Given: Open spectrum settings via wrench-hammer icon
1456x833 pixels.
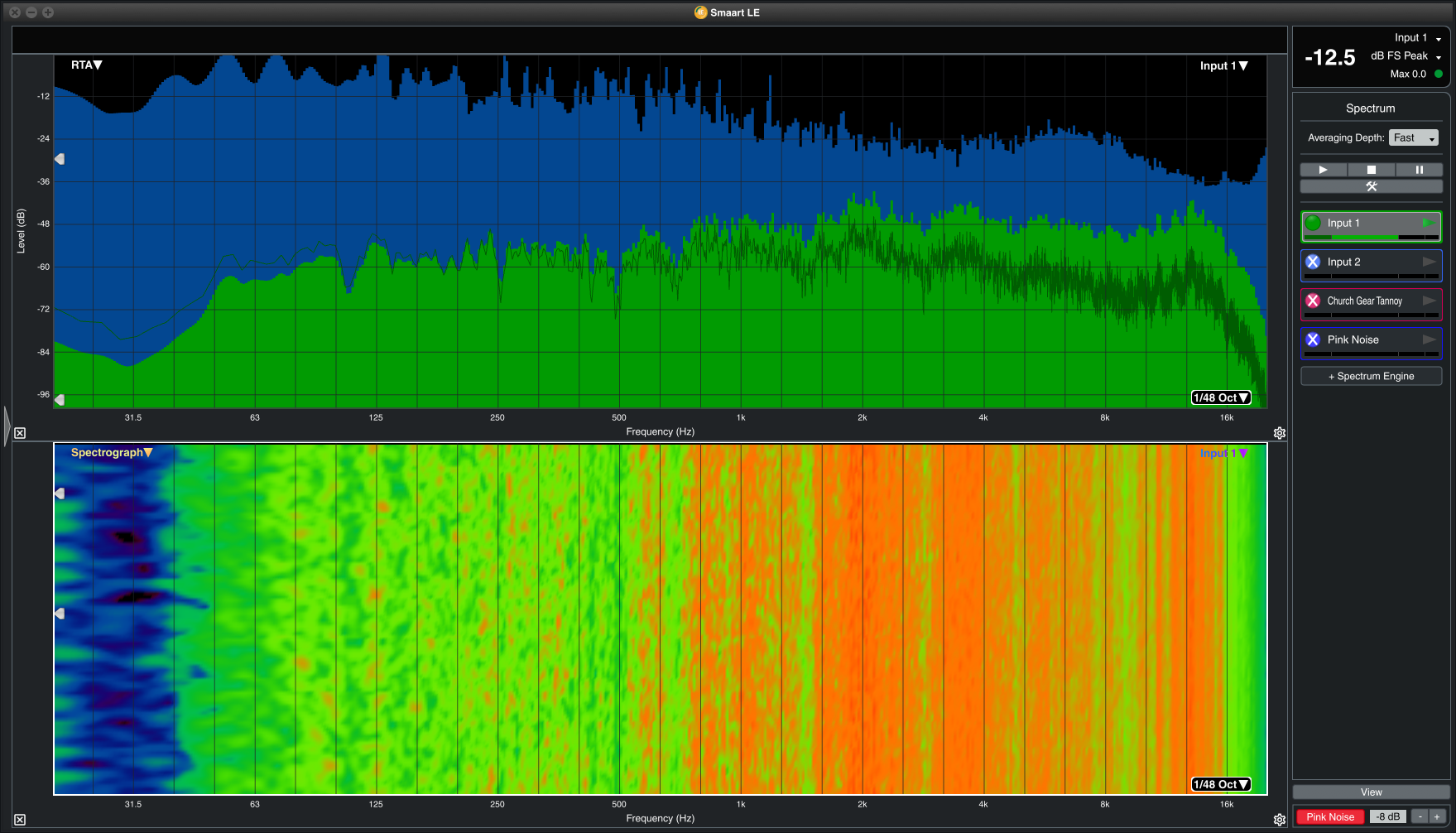Looking at the screenshot, I should (1371, 186).
